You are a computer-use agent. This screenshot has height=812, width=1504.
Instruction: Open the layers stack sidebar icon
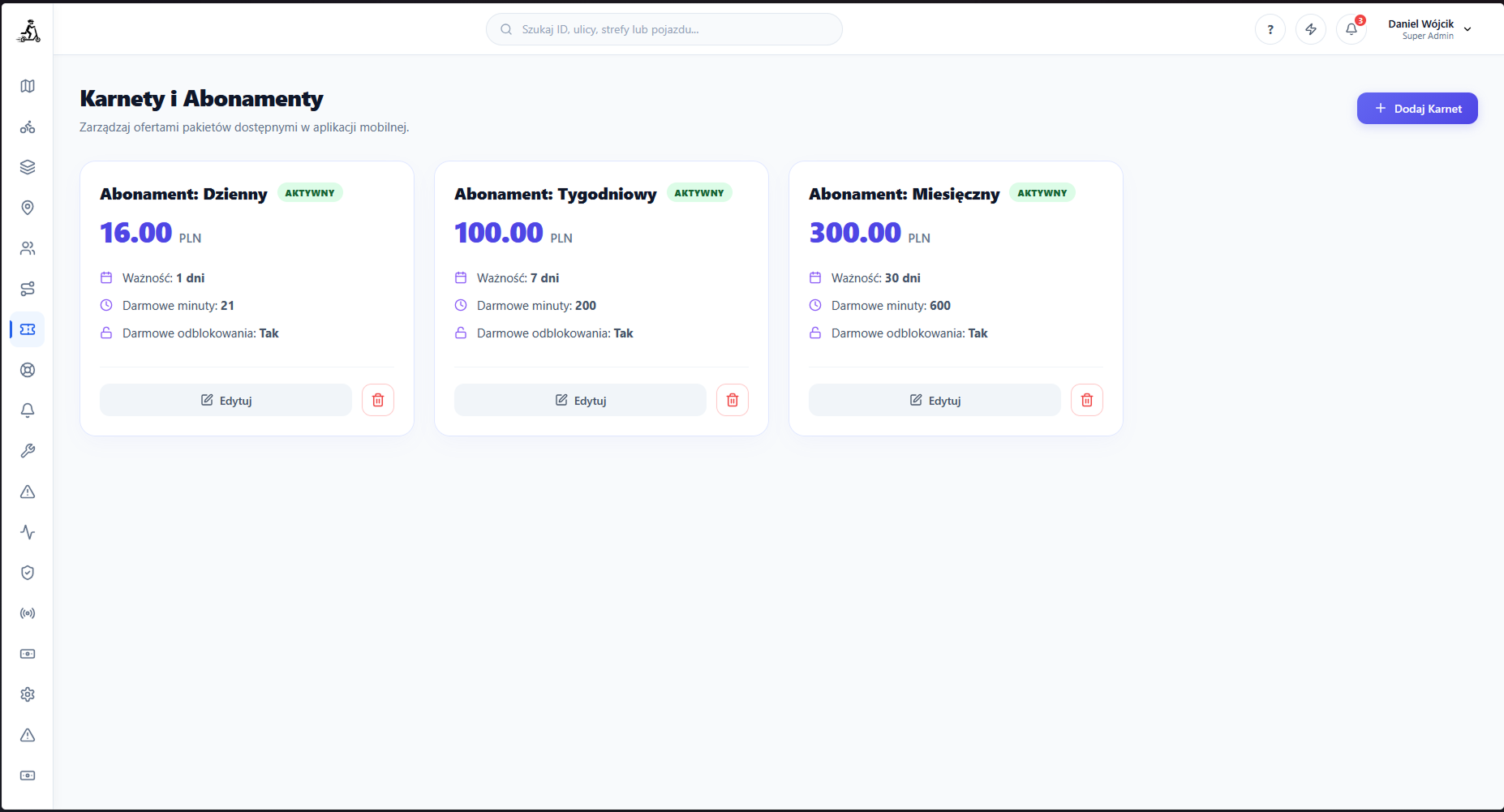pos(28,167)
